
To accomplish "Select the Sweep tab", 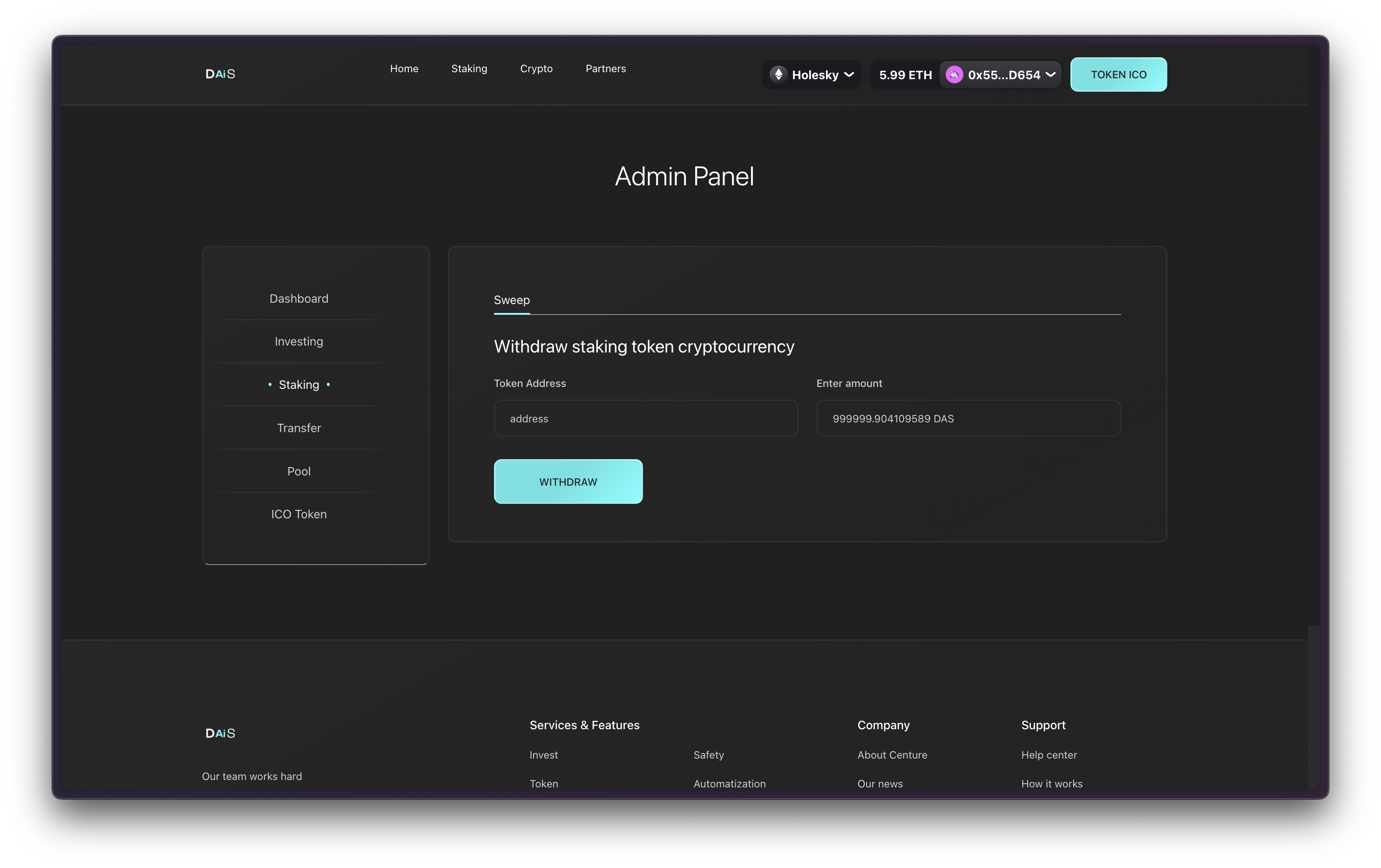I will pos(512,300).
